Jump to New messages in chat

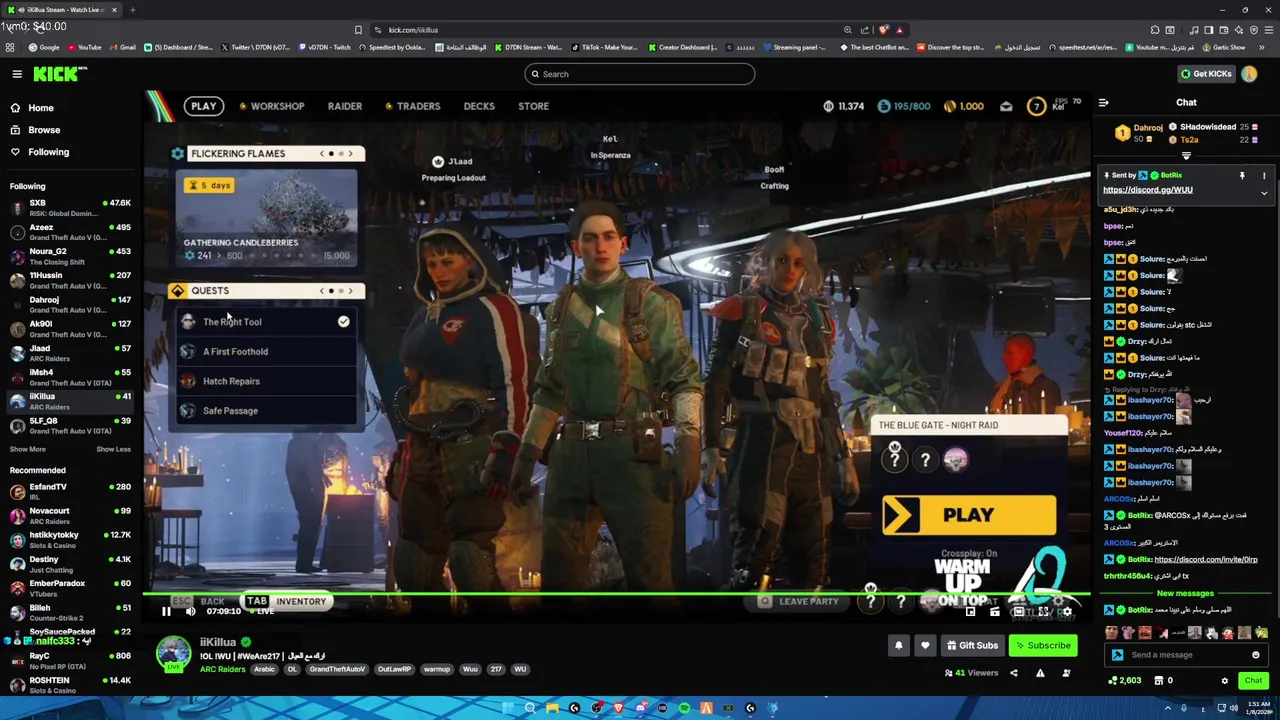point(1185,594)
